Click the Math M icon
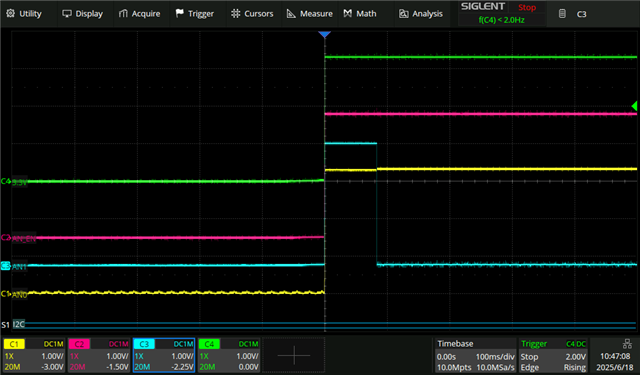This screenshot has width=640, height=375. (348, 13)
